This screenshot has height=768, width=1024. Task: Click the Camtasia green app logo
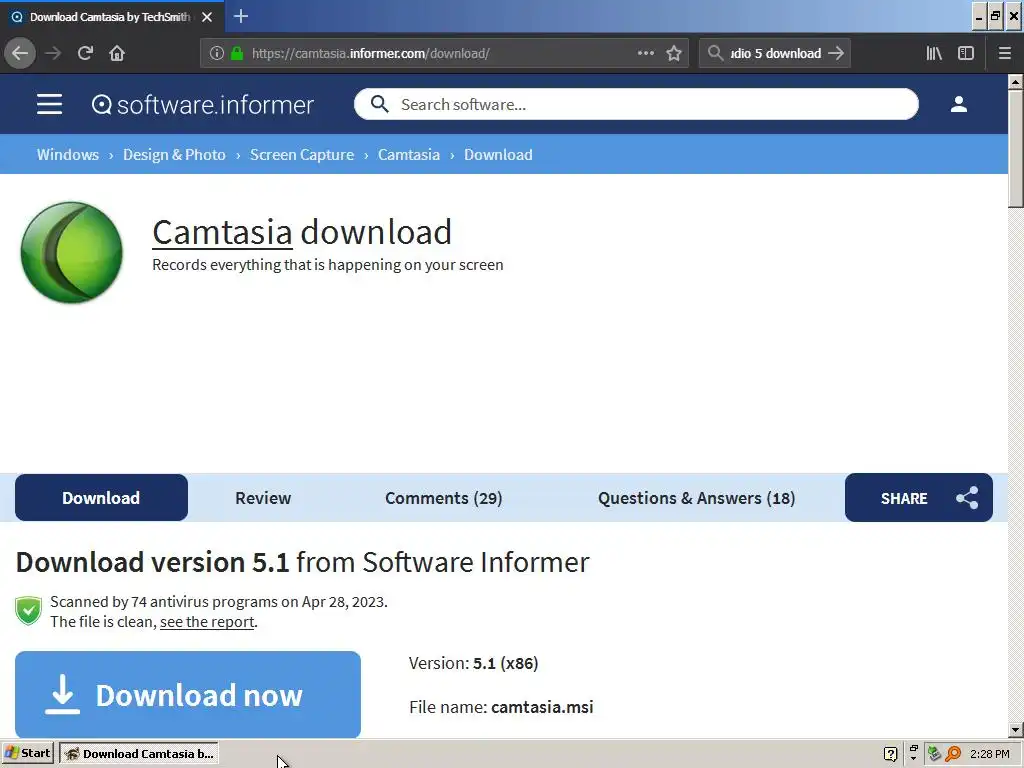coord(72,252)
